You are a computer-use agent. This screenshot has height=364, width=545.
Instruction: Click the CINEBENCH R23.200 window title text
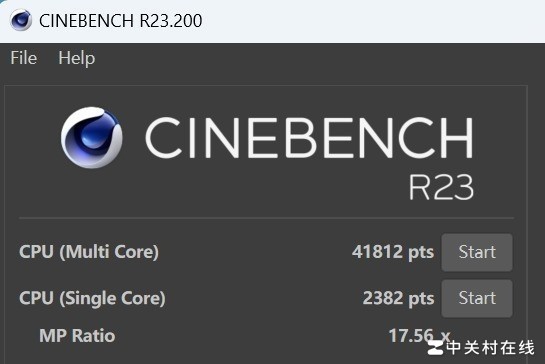click(121, 21)
